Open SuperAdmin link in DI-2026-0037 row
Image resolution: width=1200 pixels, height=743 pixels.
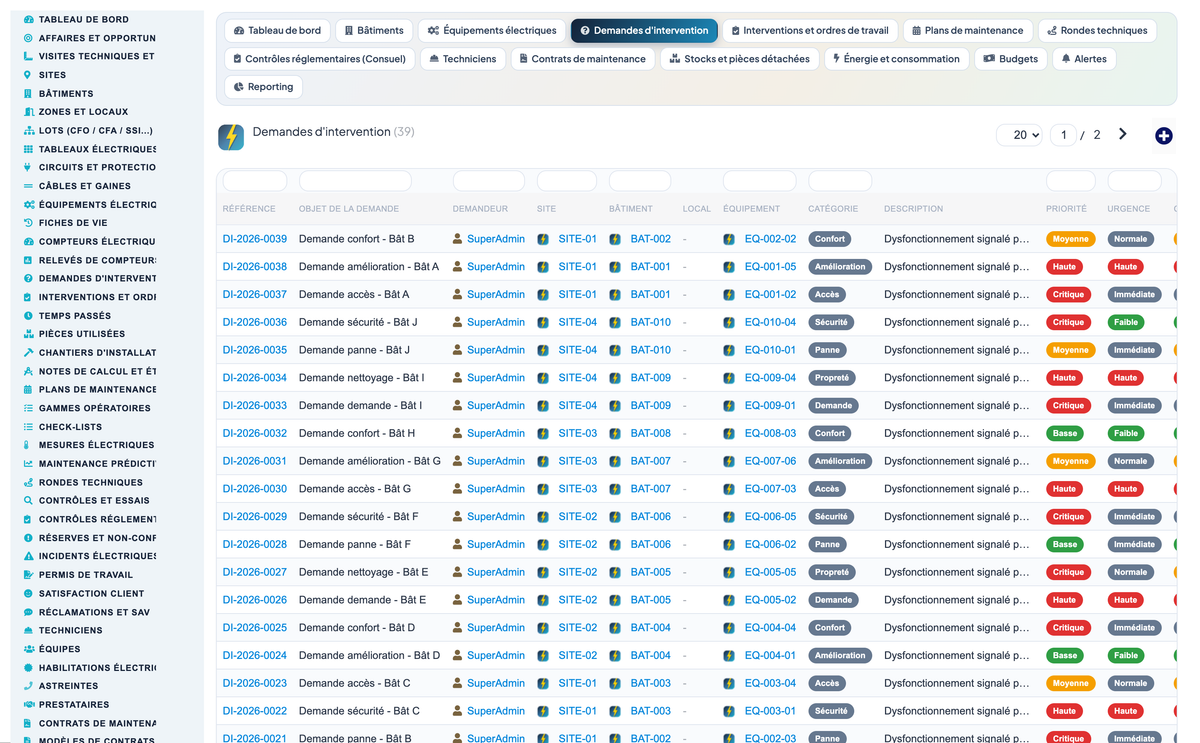tap(496, 295)
